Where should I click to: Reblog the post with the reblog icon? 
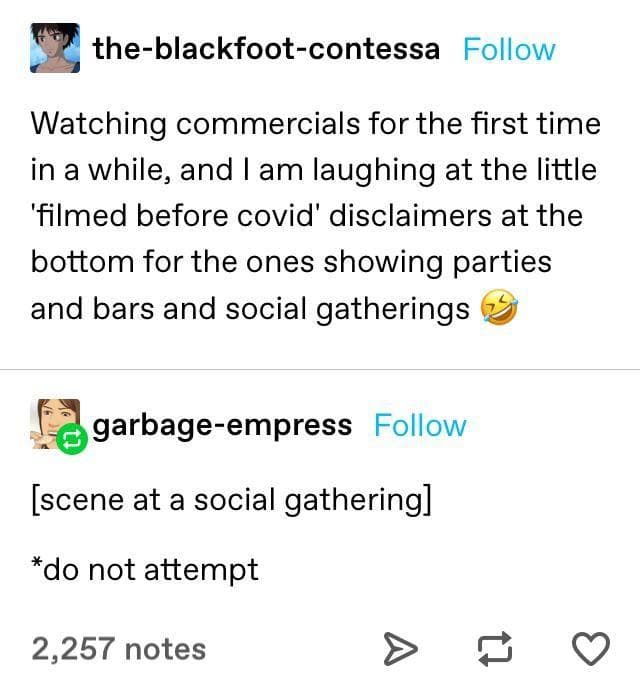tap(495, 649)
